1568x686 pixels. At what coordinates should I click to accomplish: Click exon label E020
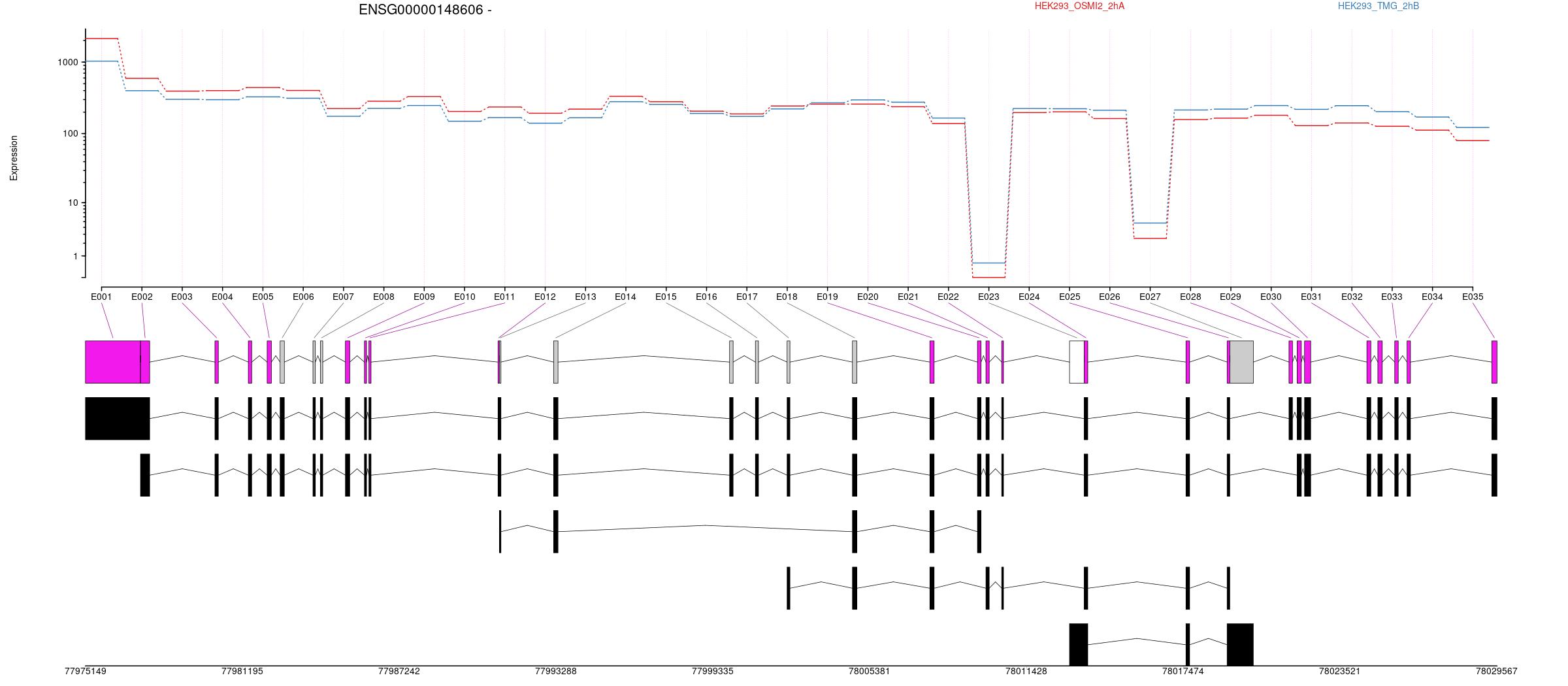[x=868, y=297]
